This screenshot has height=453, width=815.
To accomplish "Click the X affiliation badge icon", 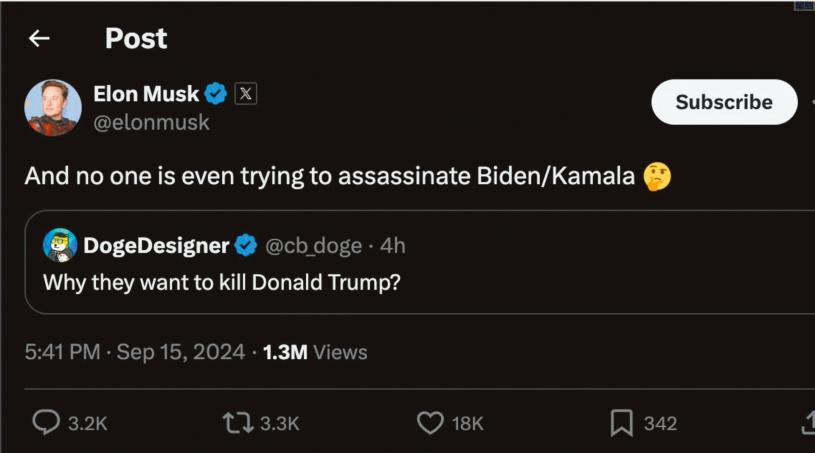I will [x=245, y=95].
